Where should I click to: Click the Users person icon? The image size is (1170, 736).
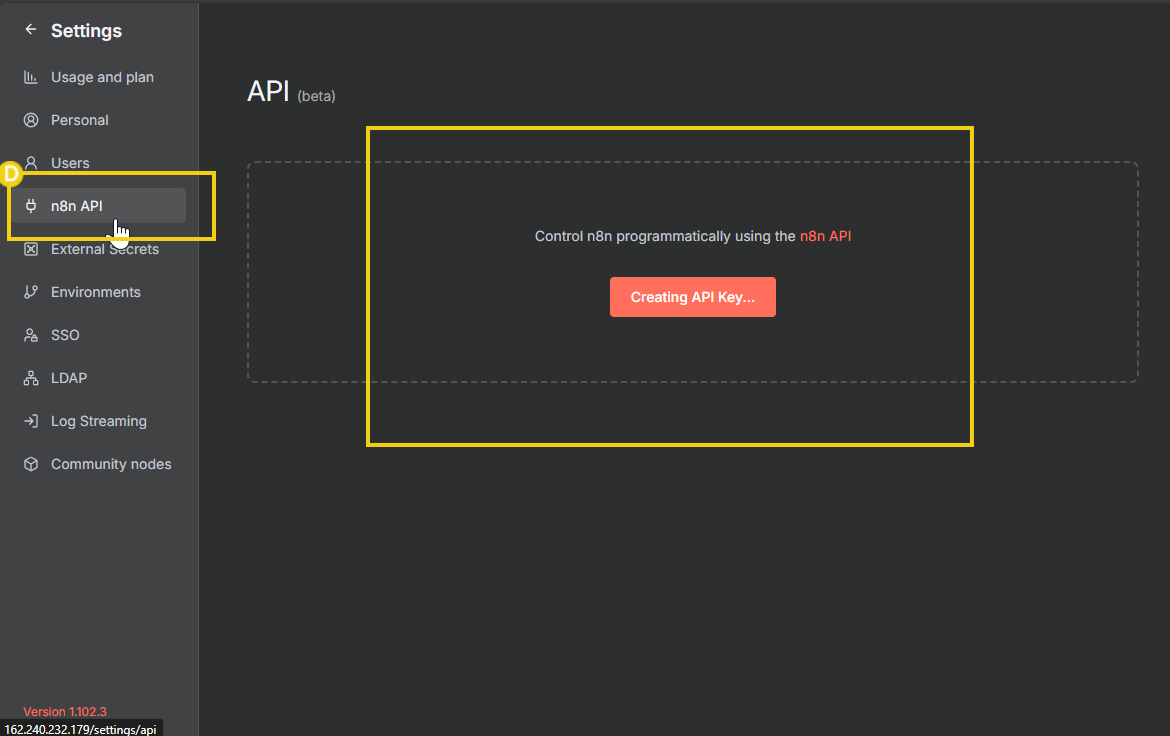click(31, 163)
